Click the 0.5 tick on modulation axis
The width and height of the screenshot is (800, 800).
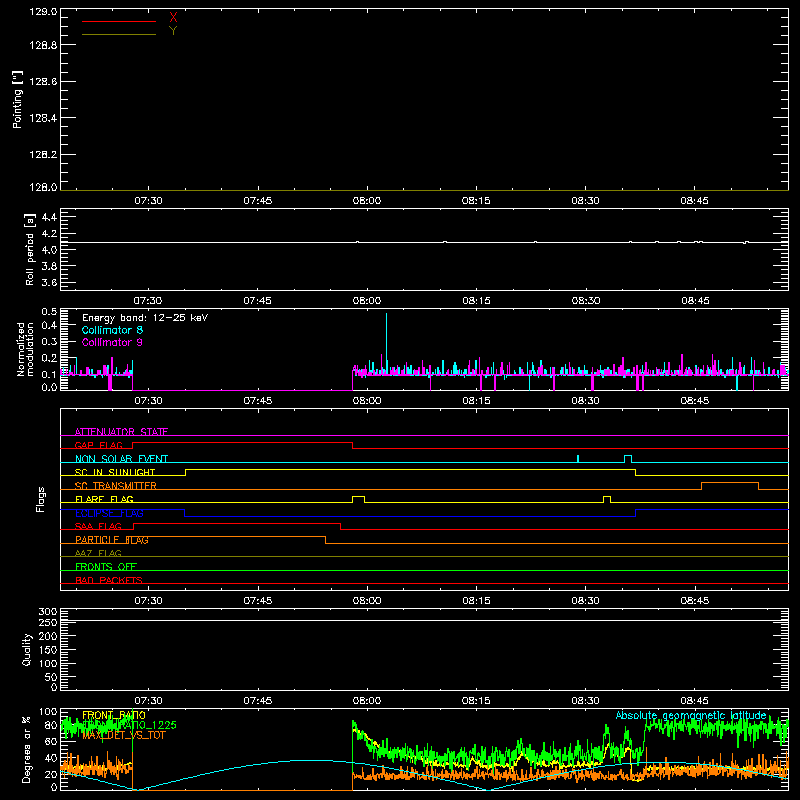pyautogui.click(x=49, y=311)
